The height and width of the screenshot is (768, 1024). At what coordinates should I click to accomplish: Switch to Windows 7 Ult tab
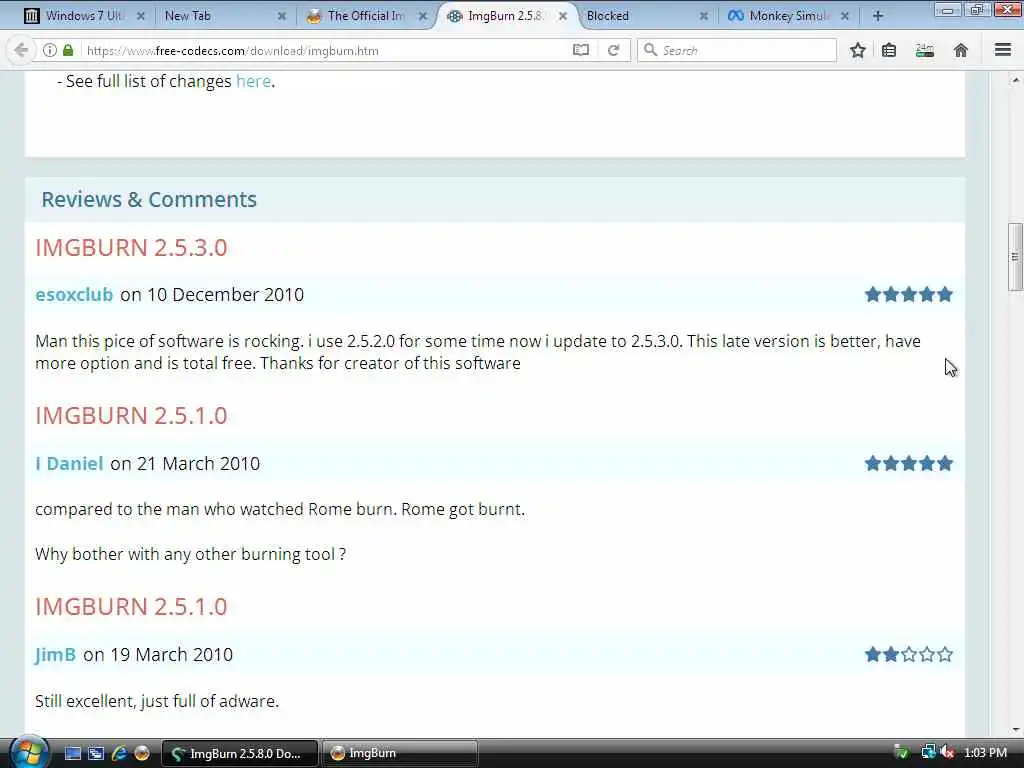(84, 16)
